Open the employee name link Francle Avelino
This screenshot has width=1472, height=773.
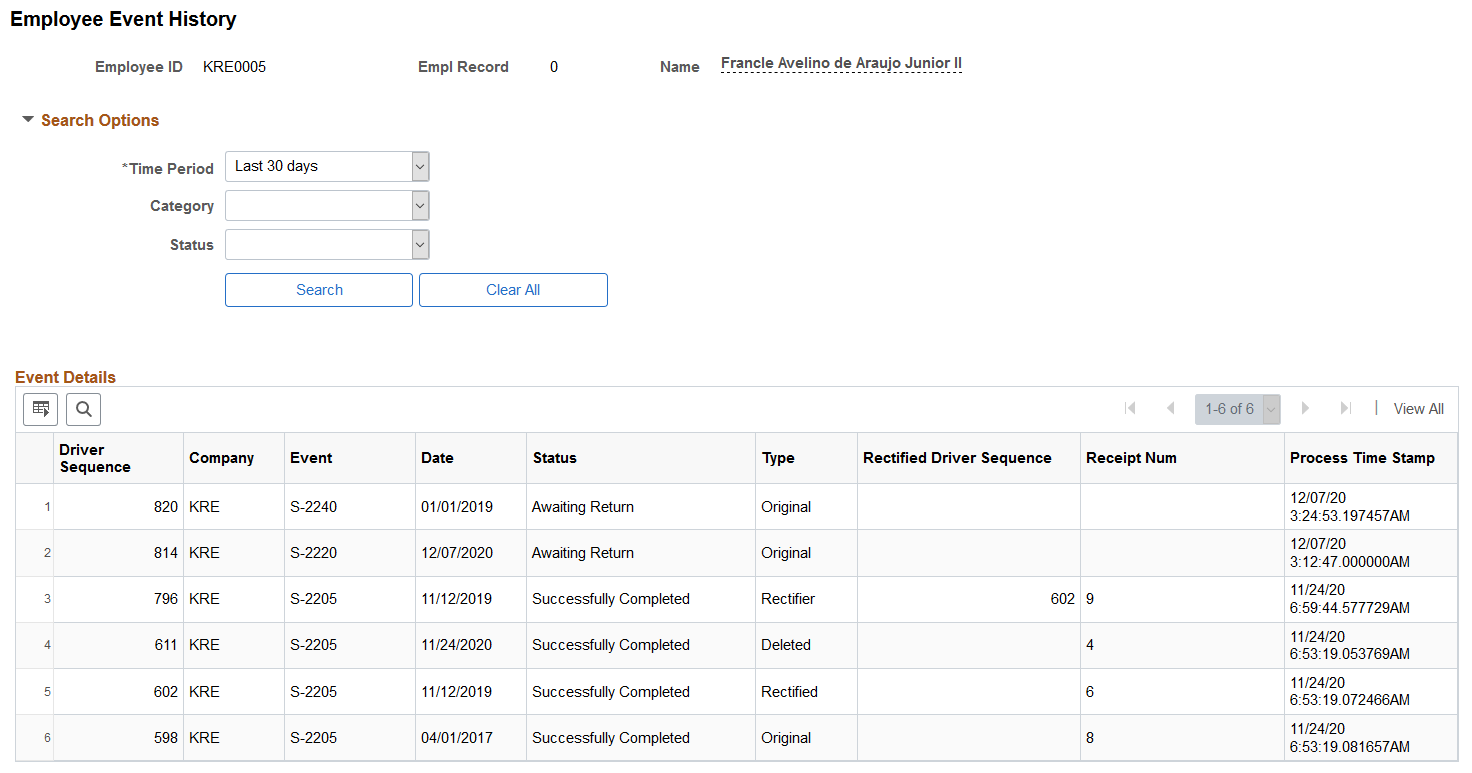(x=841, y=64)
